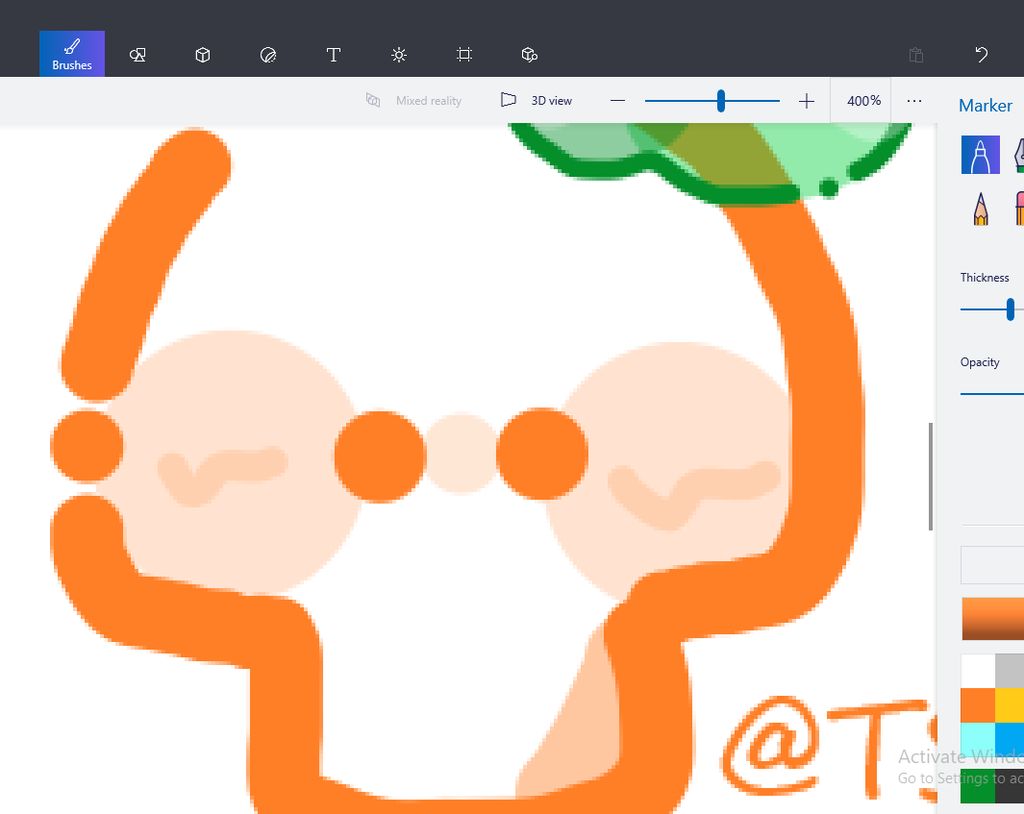Click the Paste clipboard icon
Screen dimensions: 1024x814
916,55
